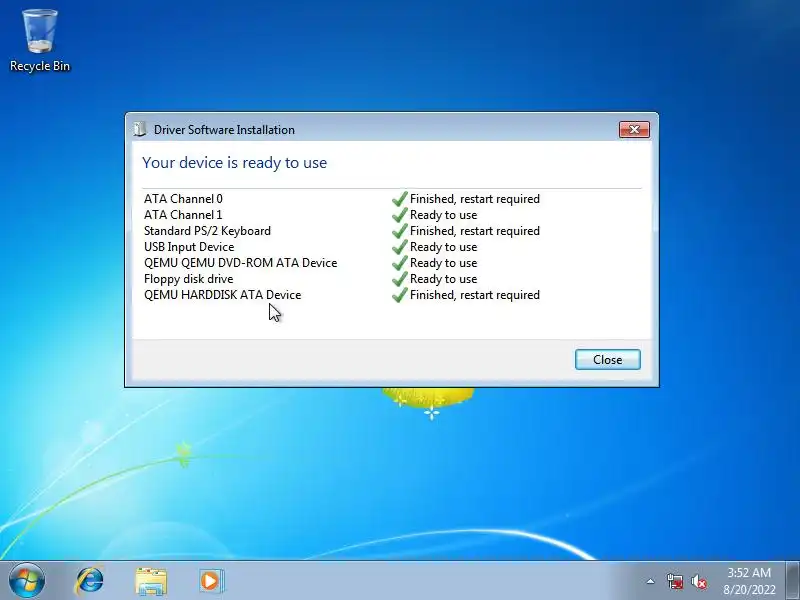800x600 pixels.
Task: Select the 'Standard PS/2 Keyboard' entry
Action: click(x=207, y=231)
